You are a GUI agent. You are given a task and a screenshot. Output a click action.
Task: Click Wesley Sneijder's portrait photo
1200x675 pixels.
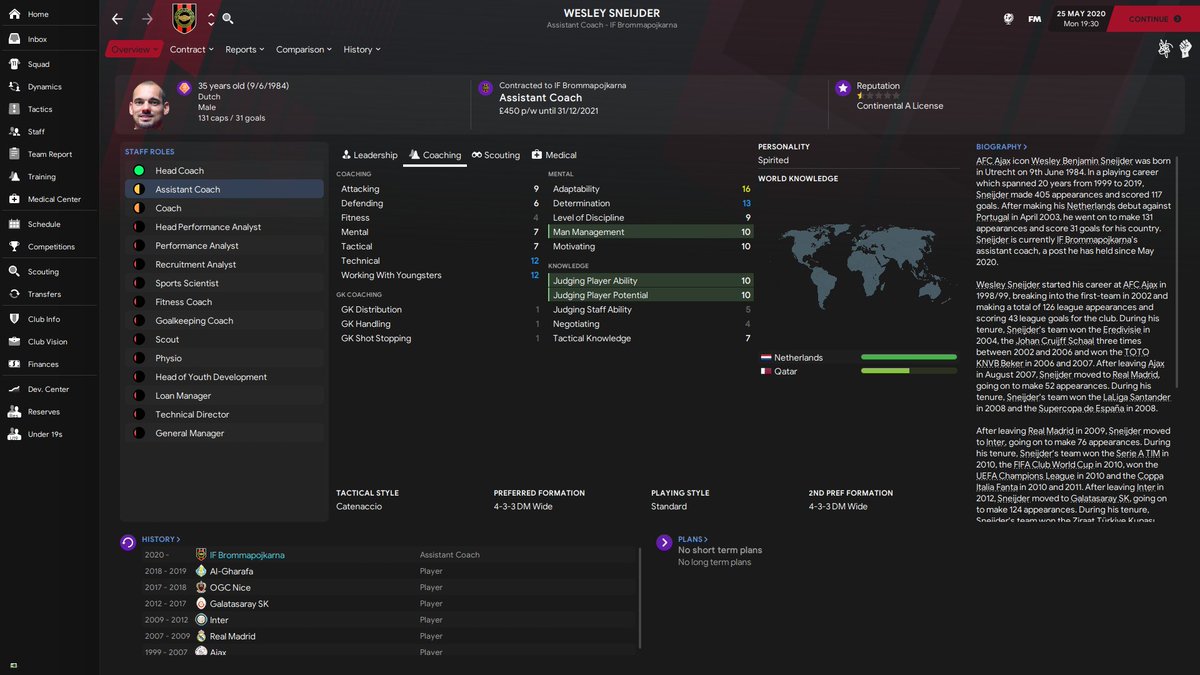coord(150,104)
